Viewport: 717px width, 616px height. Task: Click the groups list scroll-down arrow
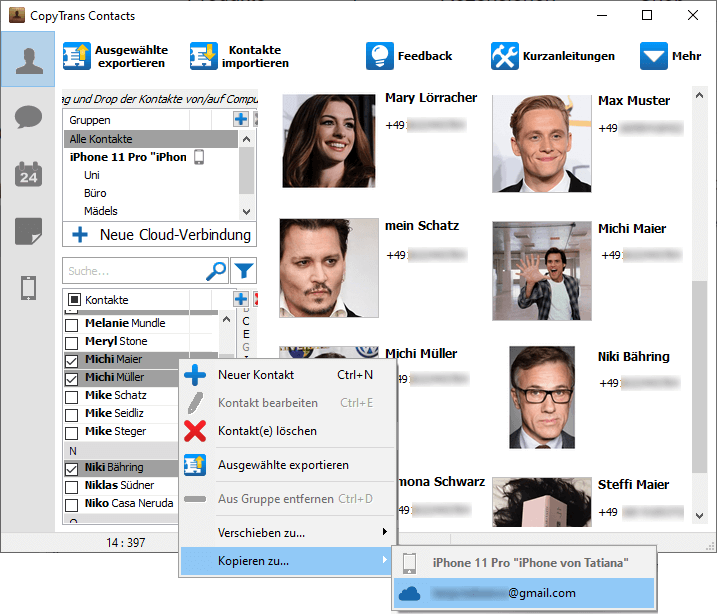[246, 211]
